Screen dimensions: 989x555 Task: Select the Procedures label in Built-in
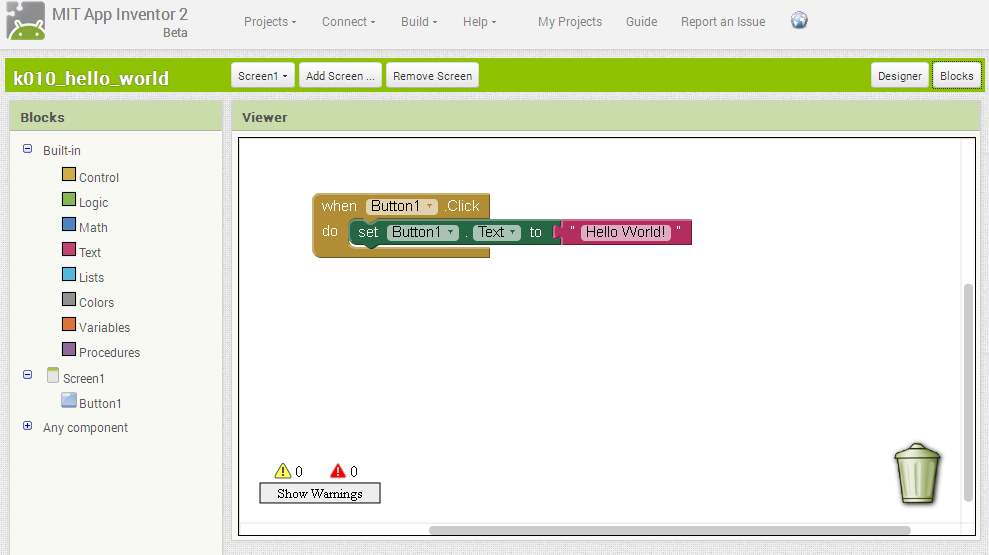pos(109,353)
